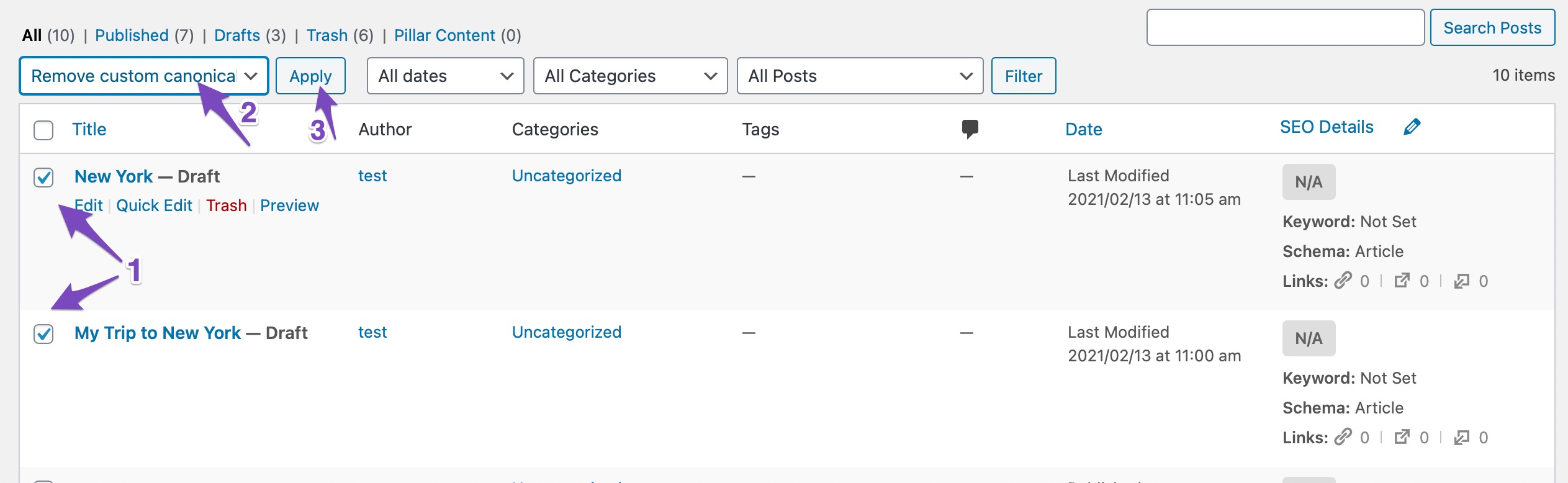Uncheck the New York draft checkbox
Image resolution: width=1568 pixels, height=483 pixels.
[x=43, y=178]
